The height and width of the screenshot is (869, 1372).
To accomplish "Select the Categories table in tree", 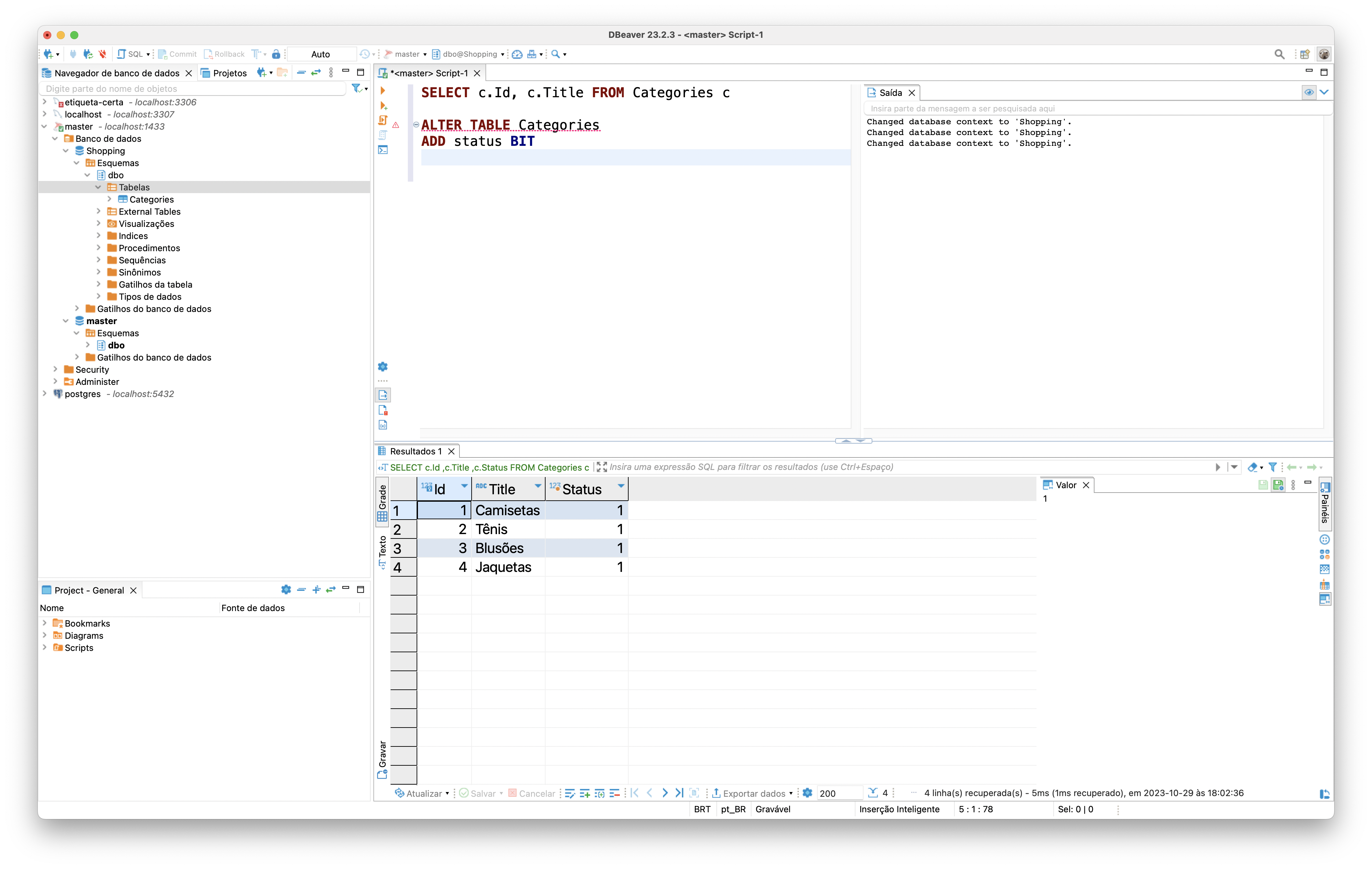I will pos(150,199).
